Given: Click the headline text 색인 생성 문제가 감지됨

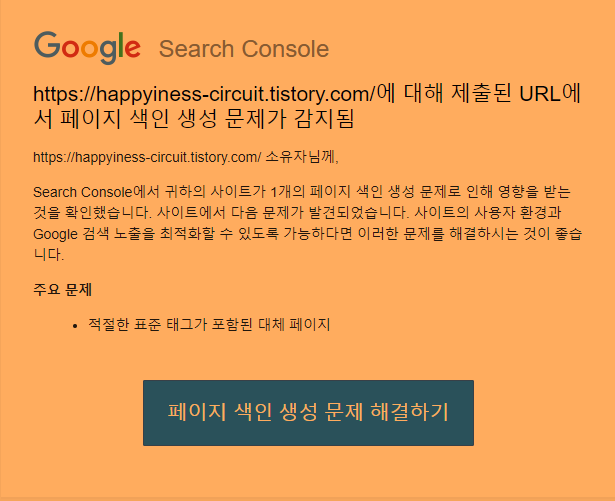Looking at the screenshot, I should (242, 118).
